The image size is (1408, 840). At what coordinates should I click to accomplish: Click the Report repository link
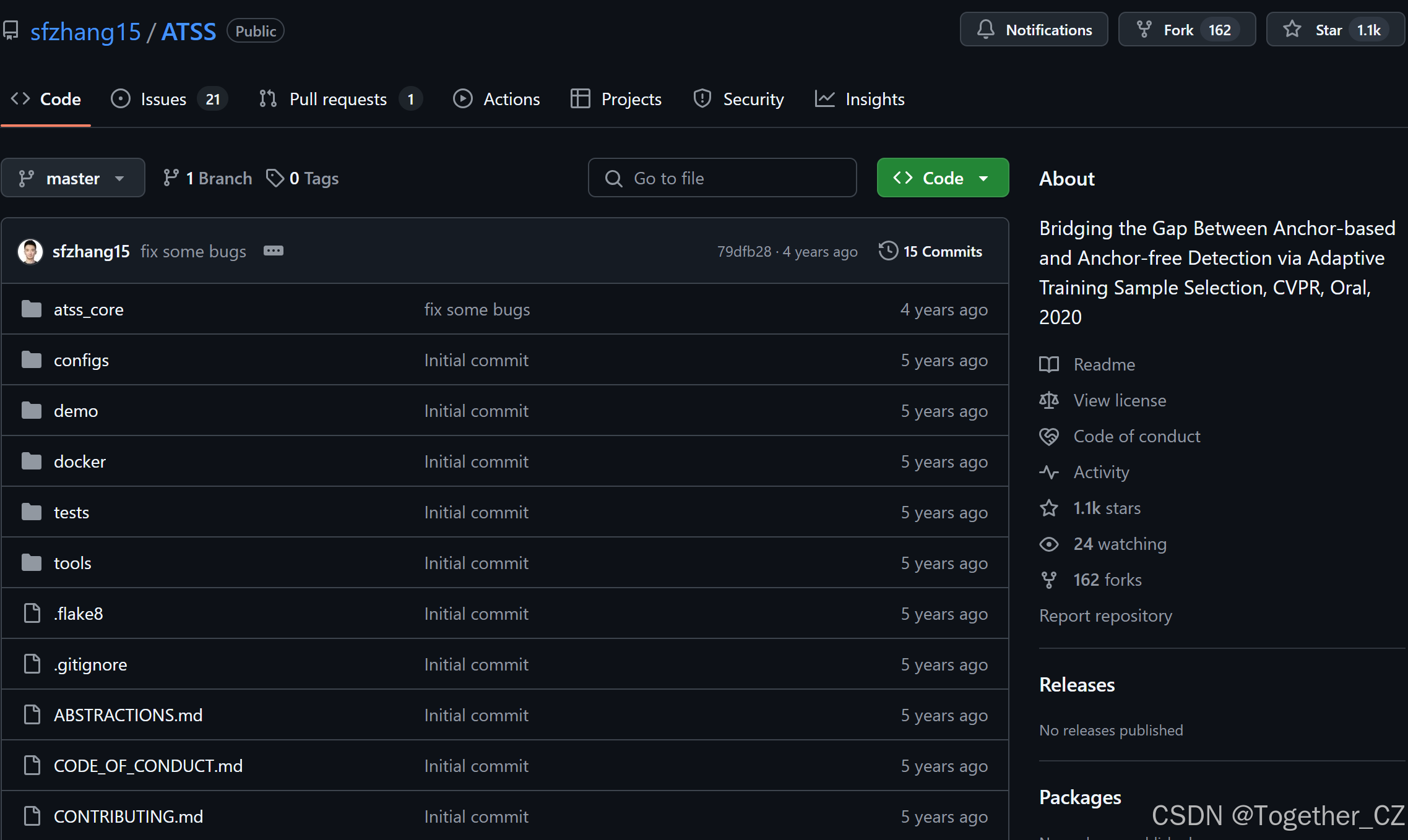pos(1105,615)
